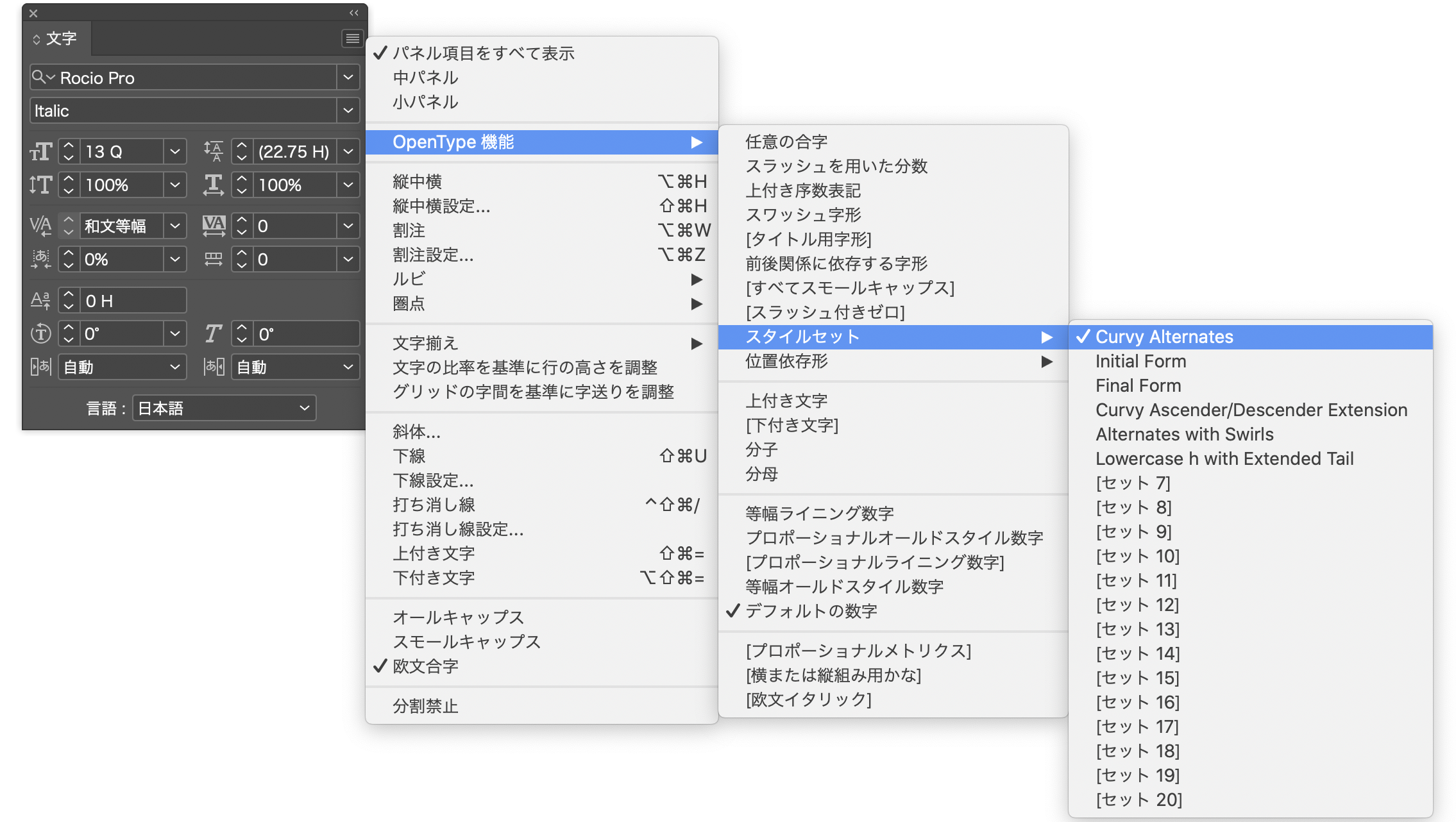Viewport: 1456px width, 822px height.
Task: Open the Character panel menu
Action: click(351, 38)
